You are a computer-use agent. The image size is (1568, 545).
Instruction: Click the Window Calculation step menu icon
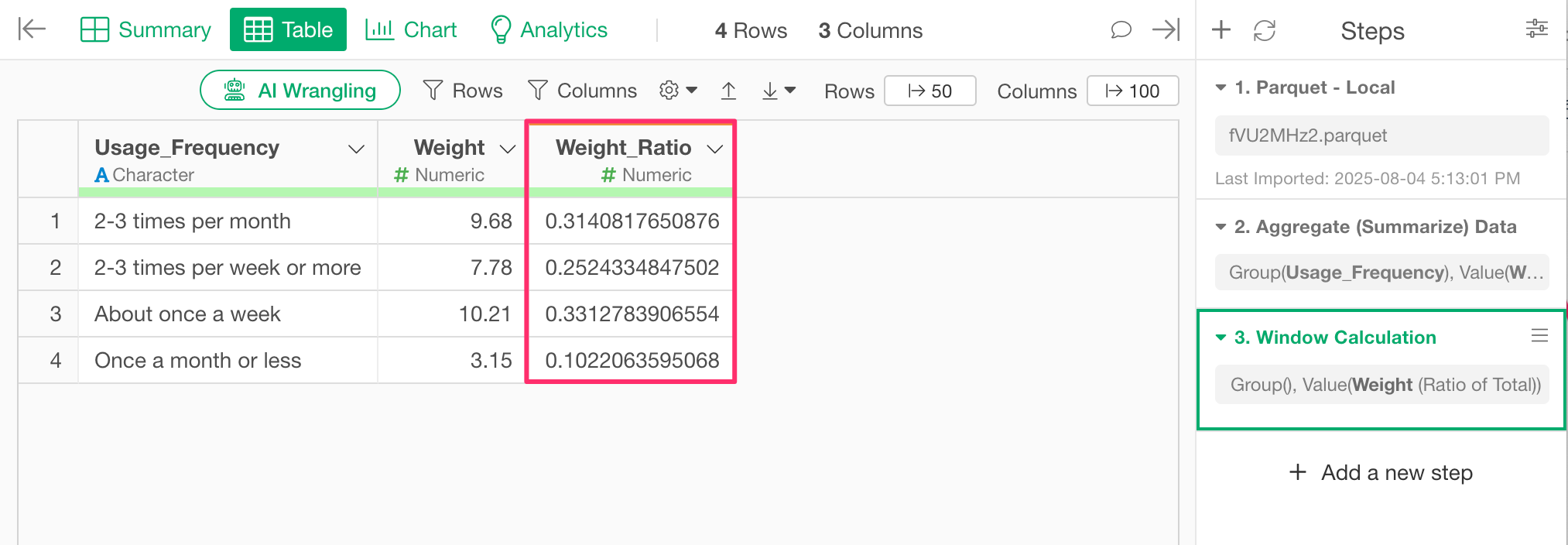point(1539,335)
